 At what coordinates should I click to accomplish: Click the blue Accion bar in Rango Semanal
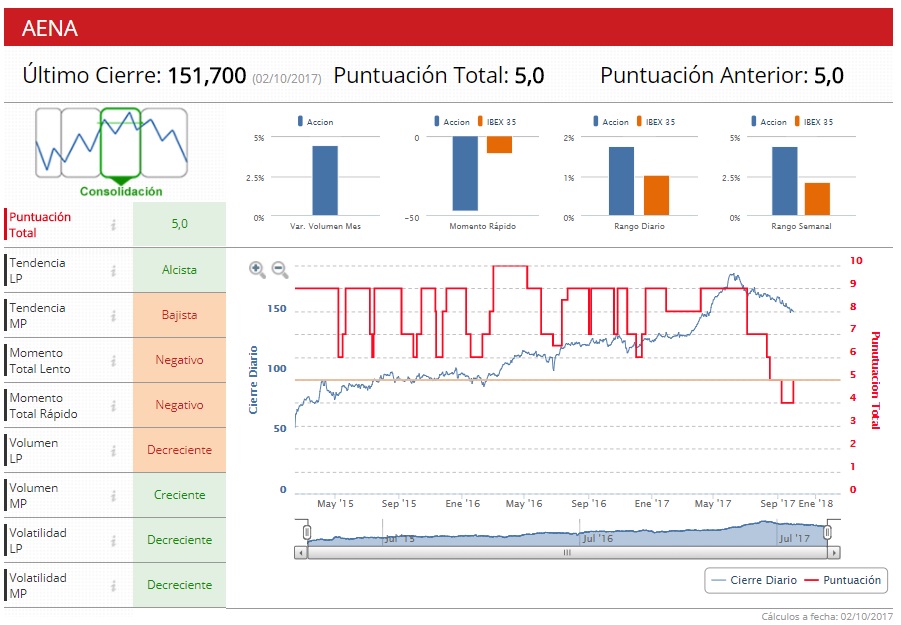[x=784, y=182]
